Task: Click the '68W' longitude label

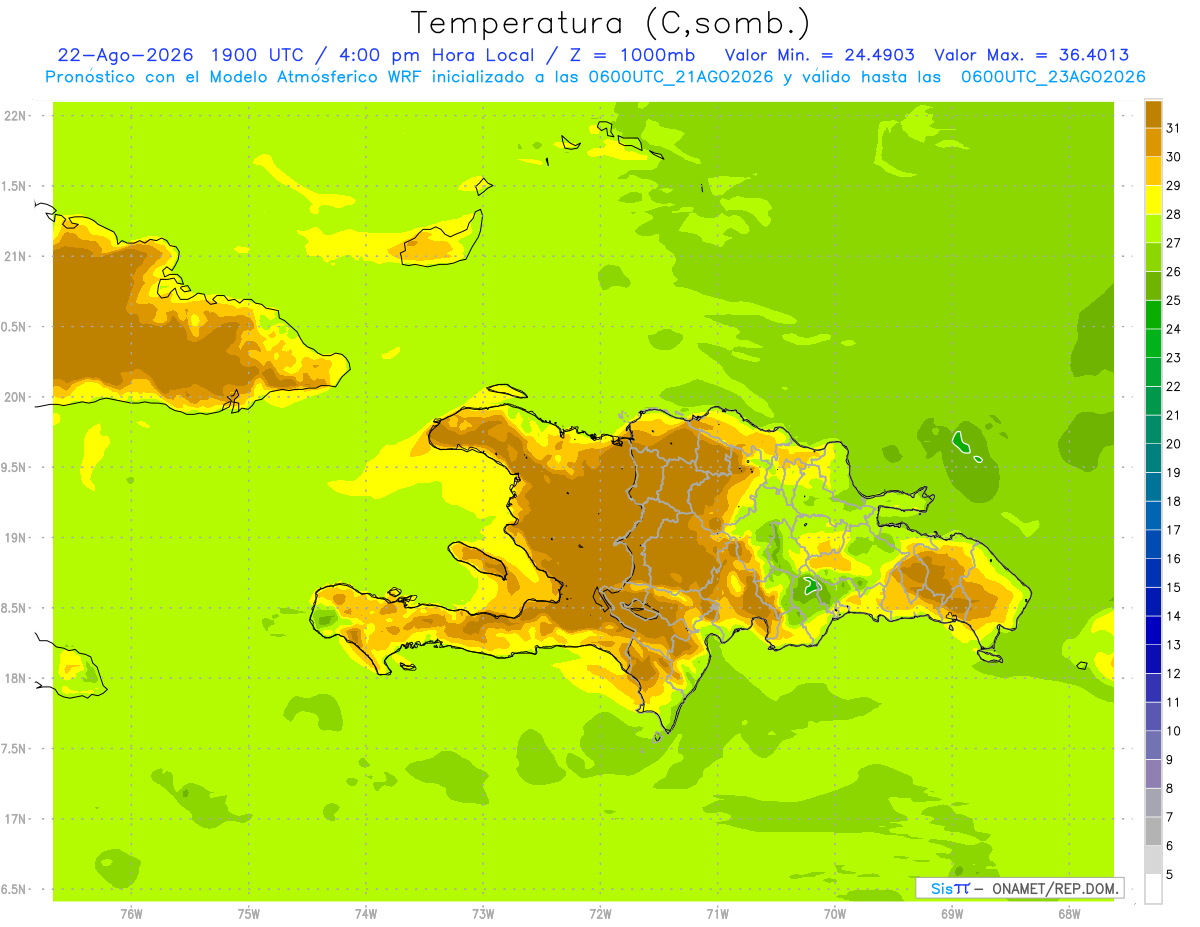Action: pos(1068,914)
